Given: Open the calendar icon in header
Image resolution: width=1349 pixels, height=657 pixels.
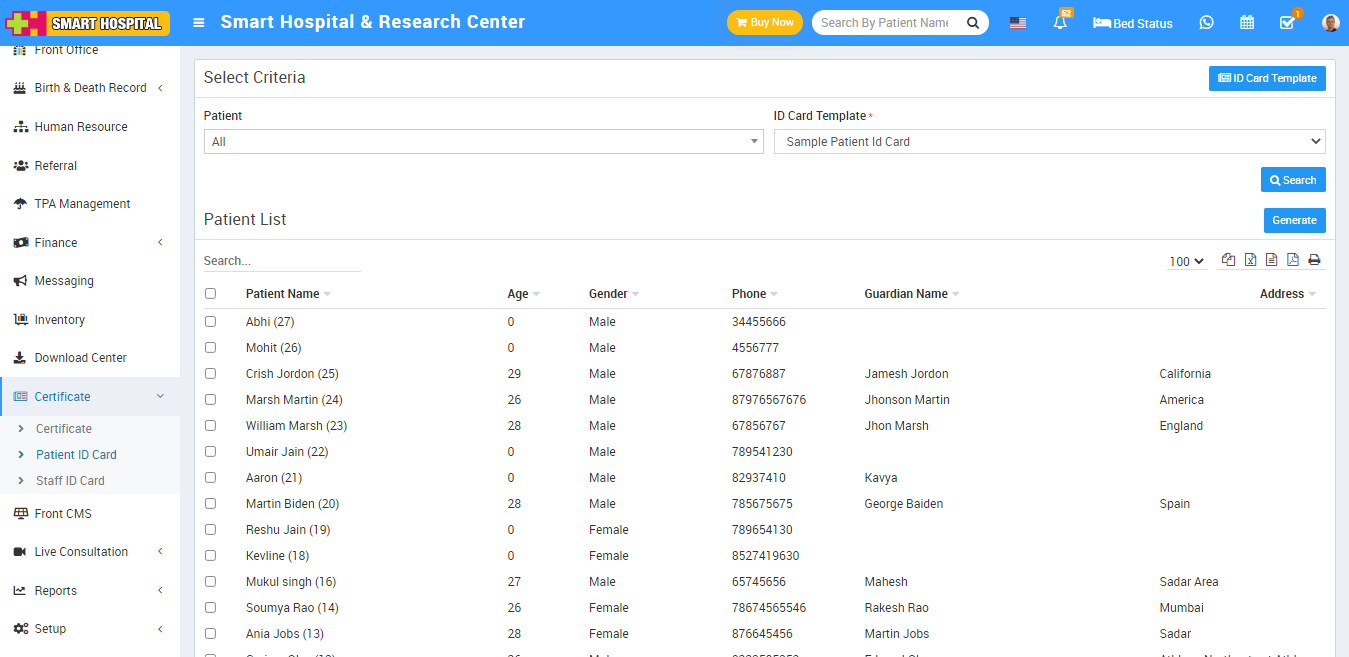Looking at the screenshot, I should click(1247, 23).
